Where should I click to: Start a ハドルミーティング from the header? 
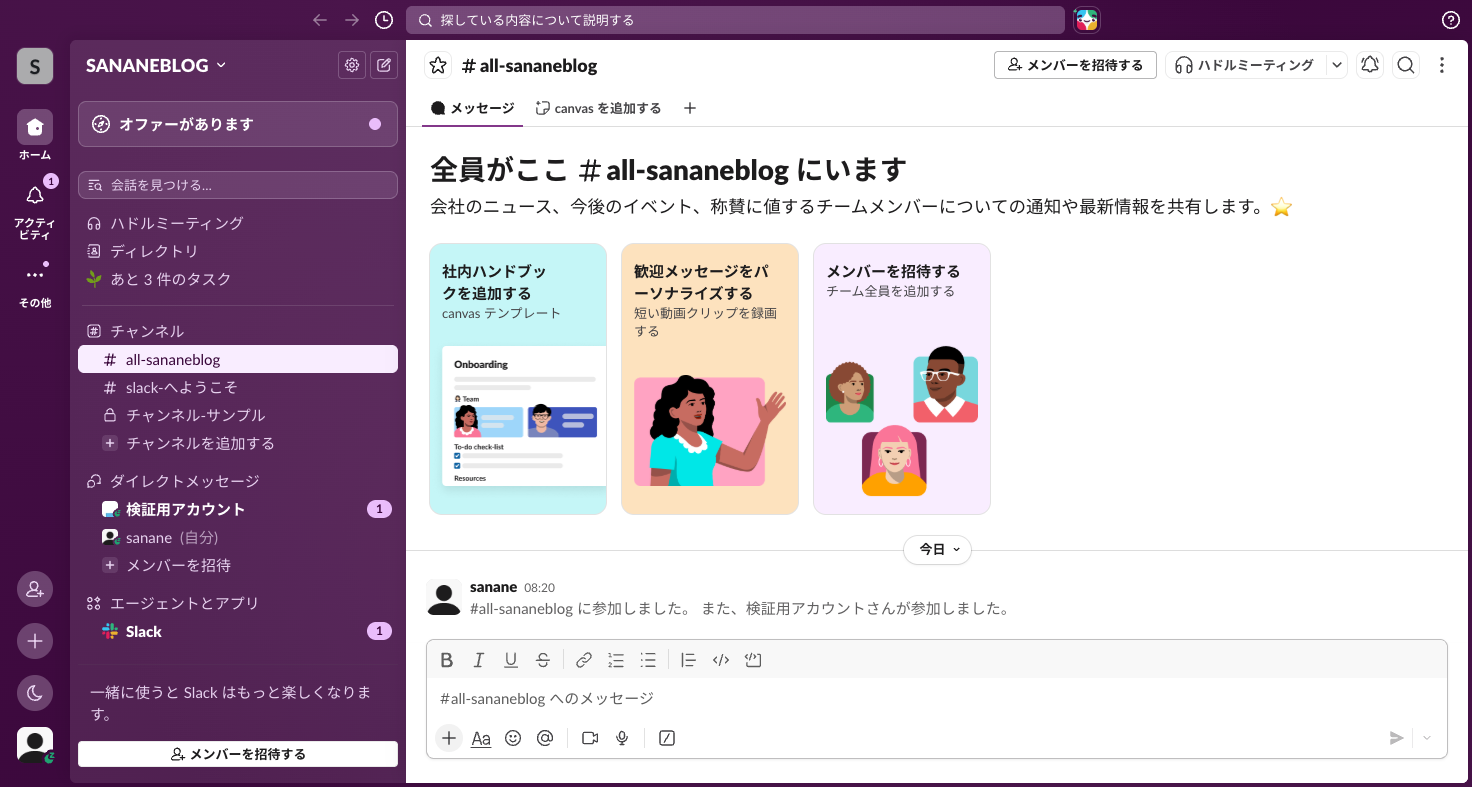(x=1245, y=65)
